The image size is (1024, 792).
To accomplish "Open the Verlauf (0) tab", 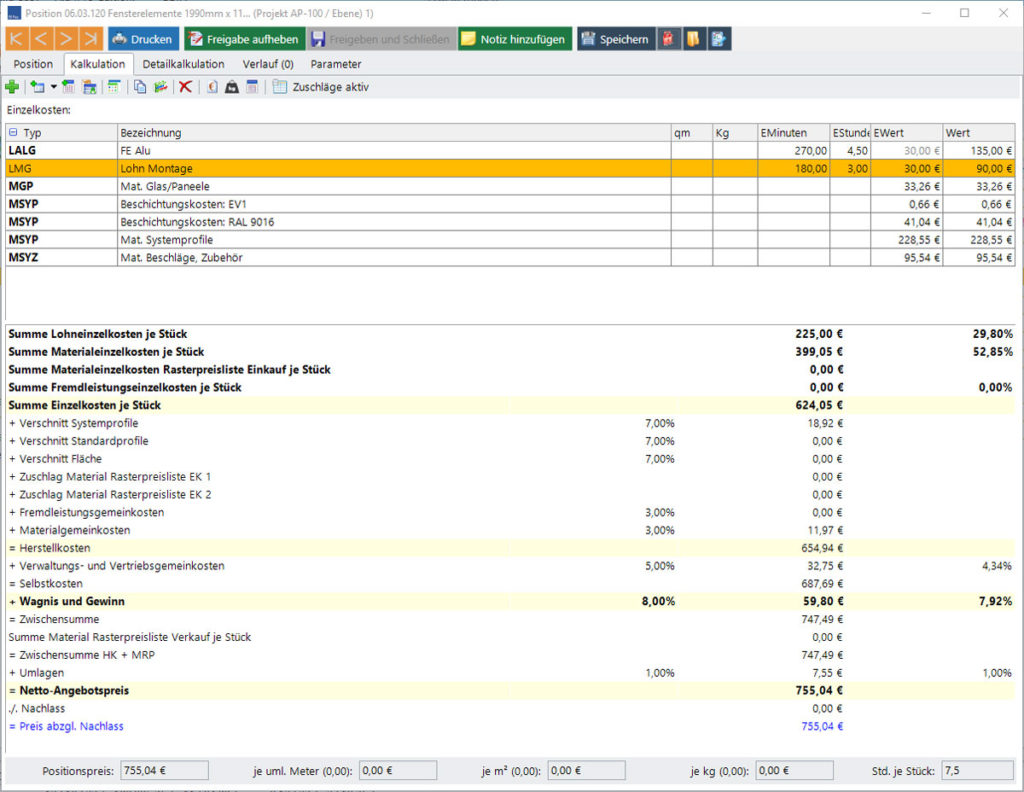I will (268, 64).
